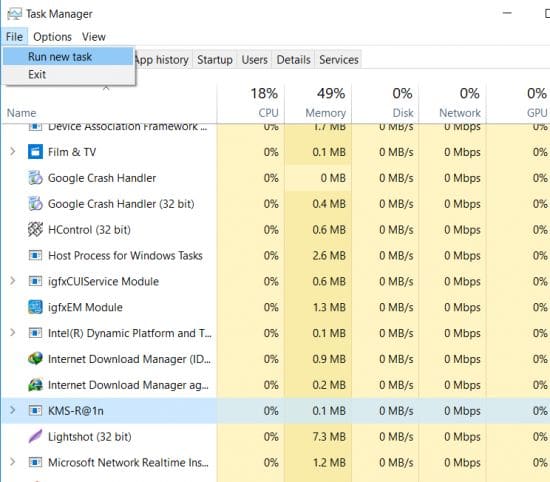The image size is (550, 482).
Task: Open the Services tab
Action: [339, 60]
